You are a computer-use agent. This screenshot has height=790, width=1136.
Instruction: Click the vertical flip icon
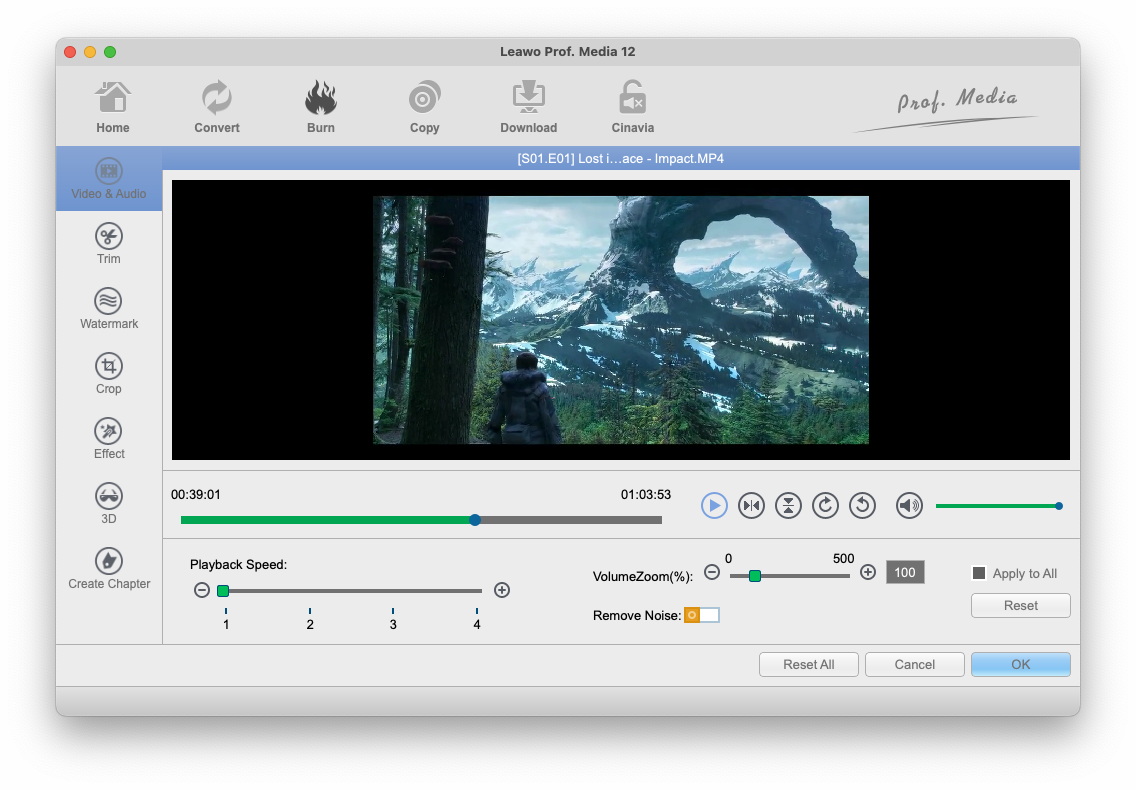pyautogui.click(x=788, y=505)
